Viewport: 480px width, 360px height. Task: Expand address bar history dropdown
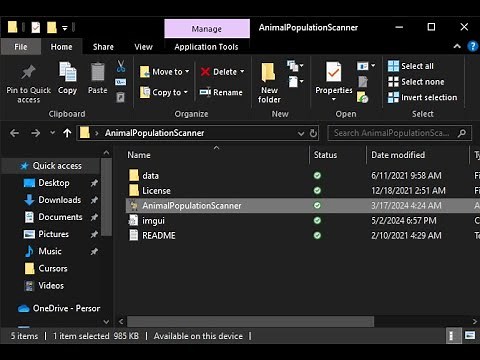[x=301, y=134]
